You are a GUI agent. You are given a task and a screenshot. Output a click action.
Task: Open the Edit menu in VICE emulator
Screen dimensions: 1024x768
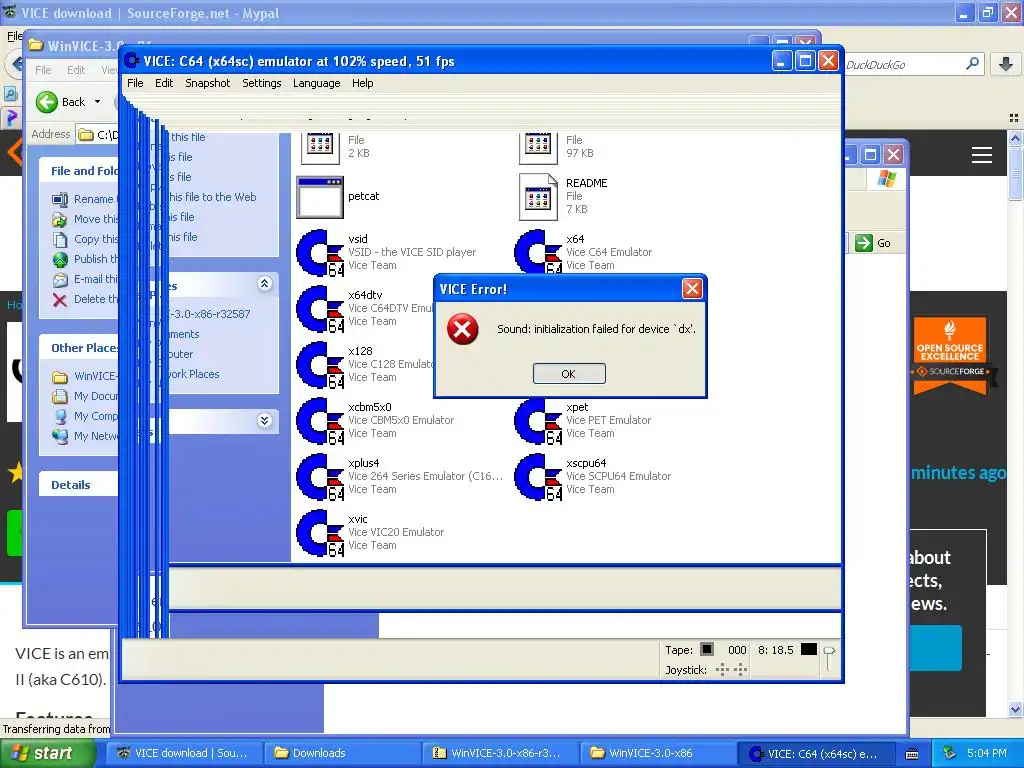164,83
